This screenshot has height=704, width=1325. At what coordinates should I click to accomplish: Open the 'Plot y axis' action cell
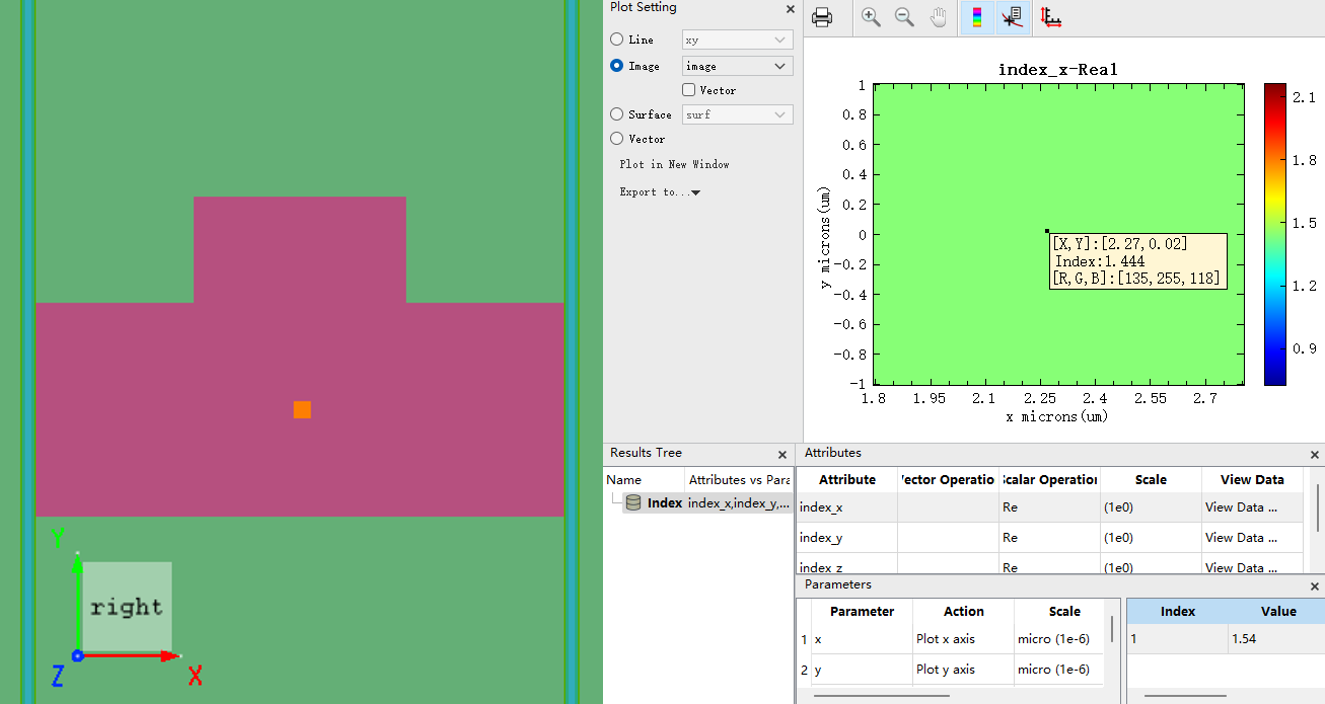point(963,669)
